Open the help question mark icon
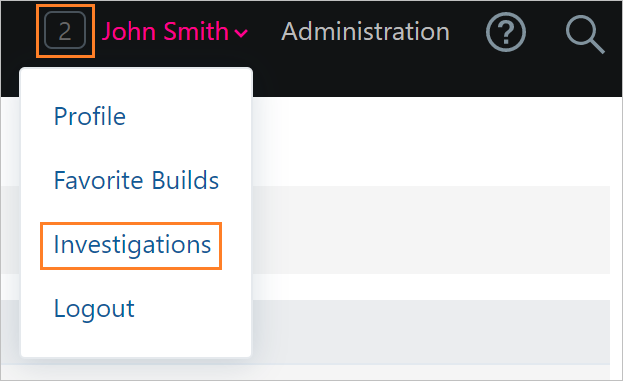 [x=506, y=32]
